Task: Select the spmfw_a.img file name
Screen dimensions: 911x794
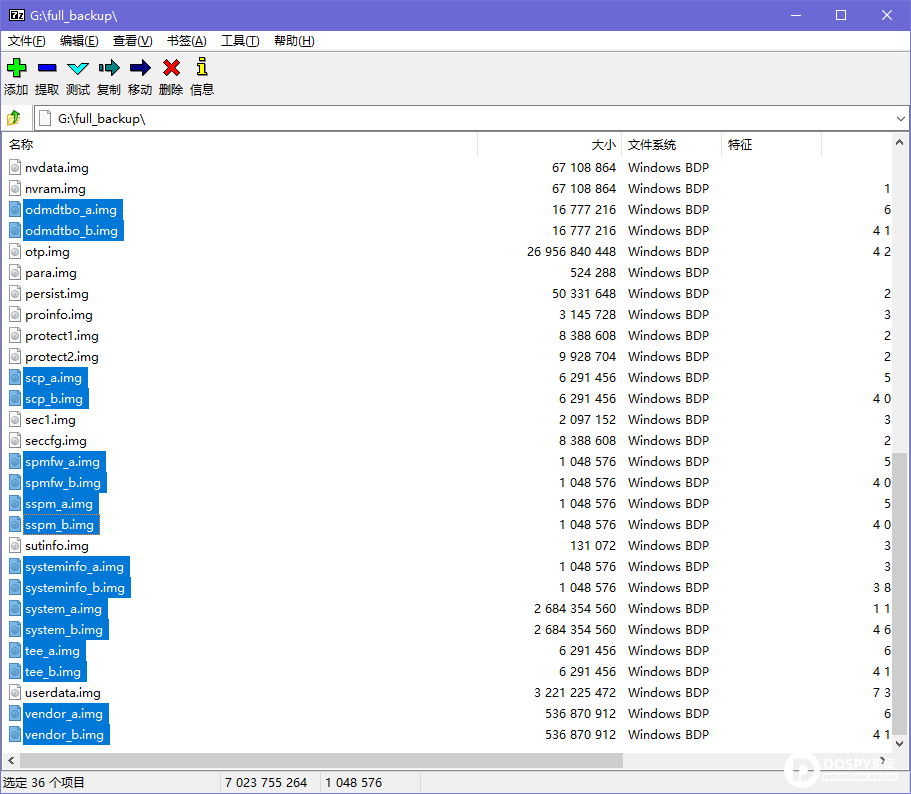Action: point(62,462)
